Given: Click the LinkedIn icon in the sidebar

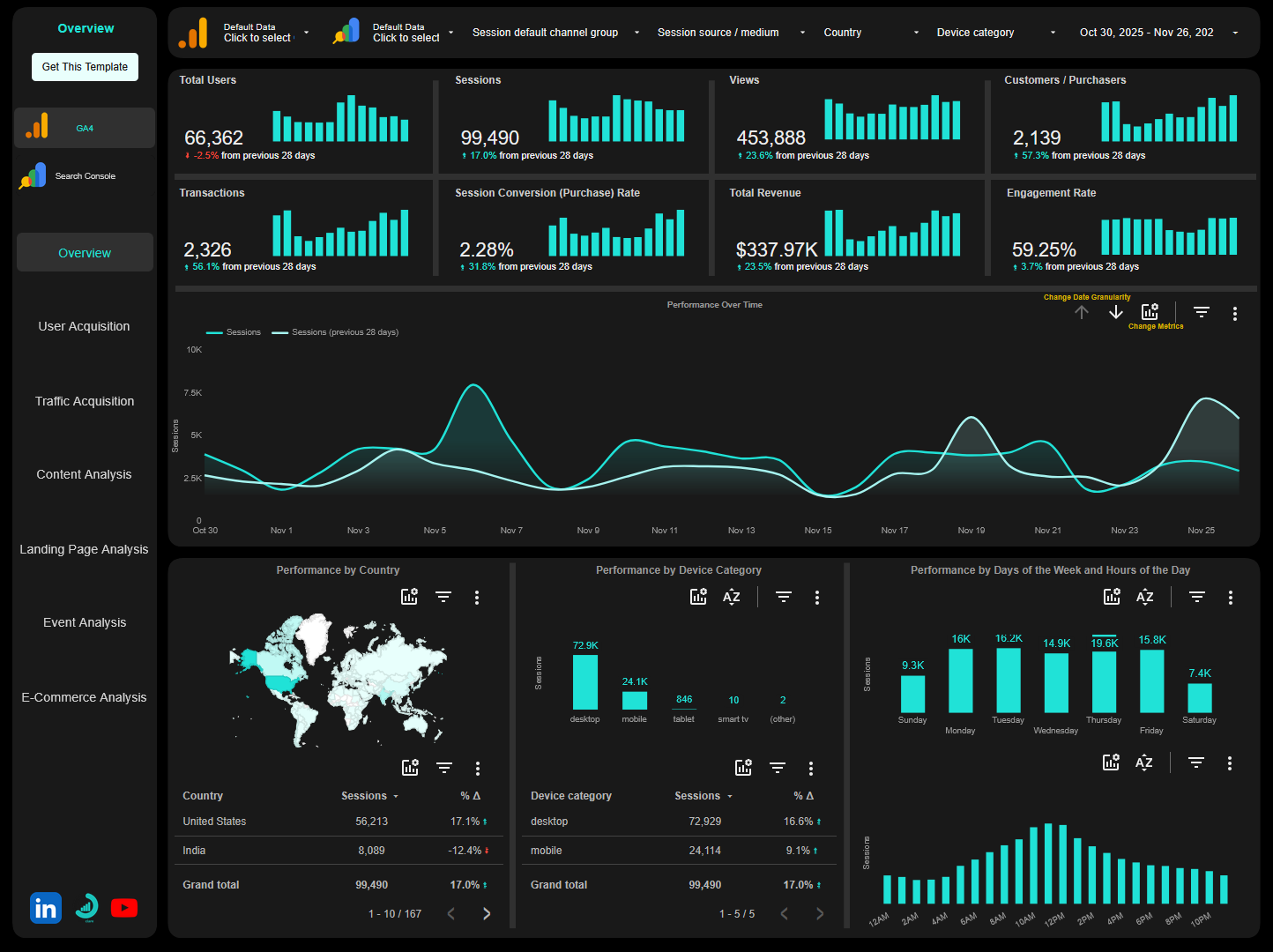Looking at the screenshot, I should click(45, 907).
